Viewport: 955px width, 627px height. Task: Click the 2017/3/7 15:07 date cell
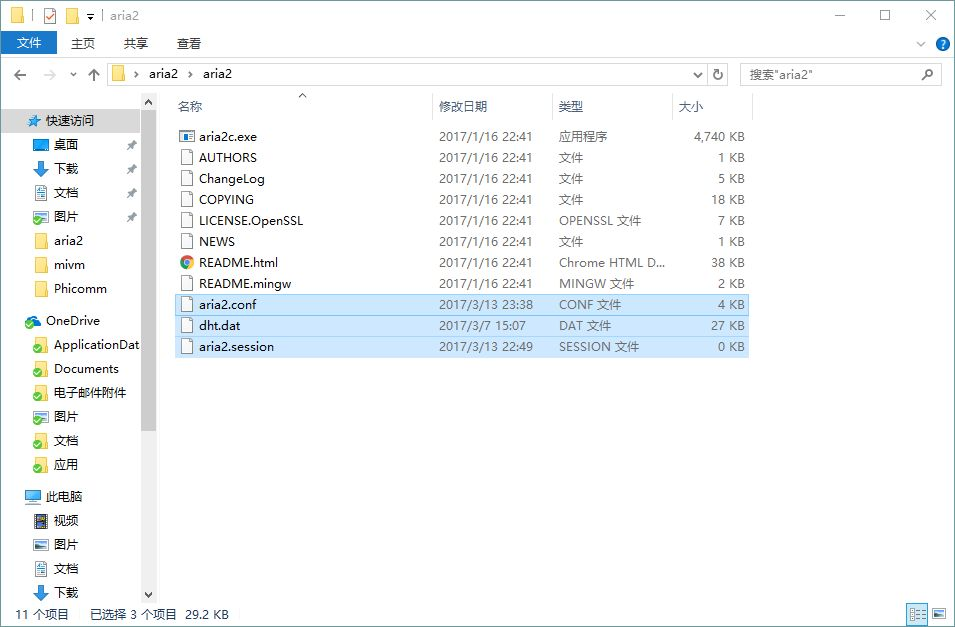tap(482, 325)
